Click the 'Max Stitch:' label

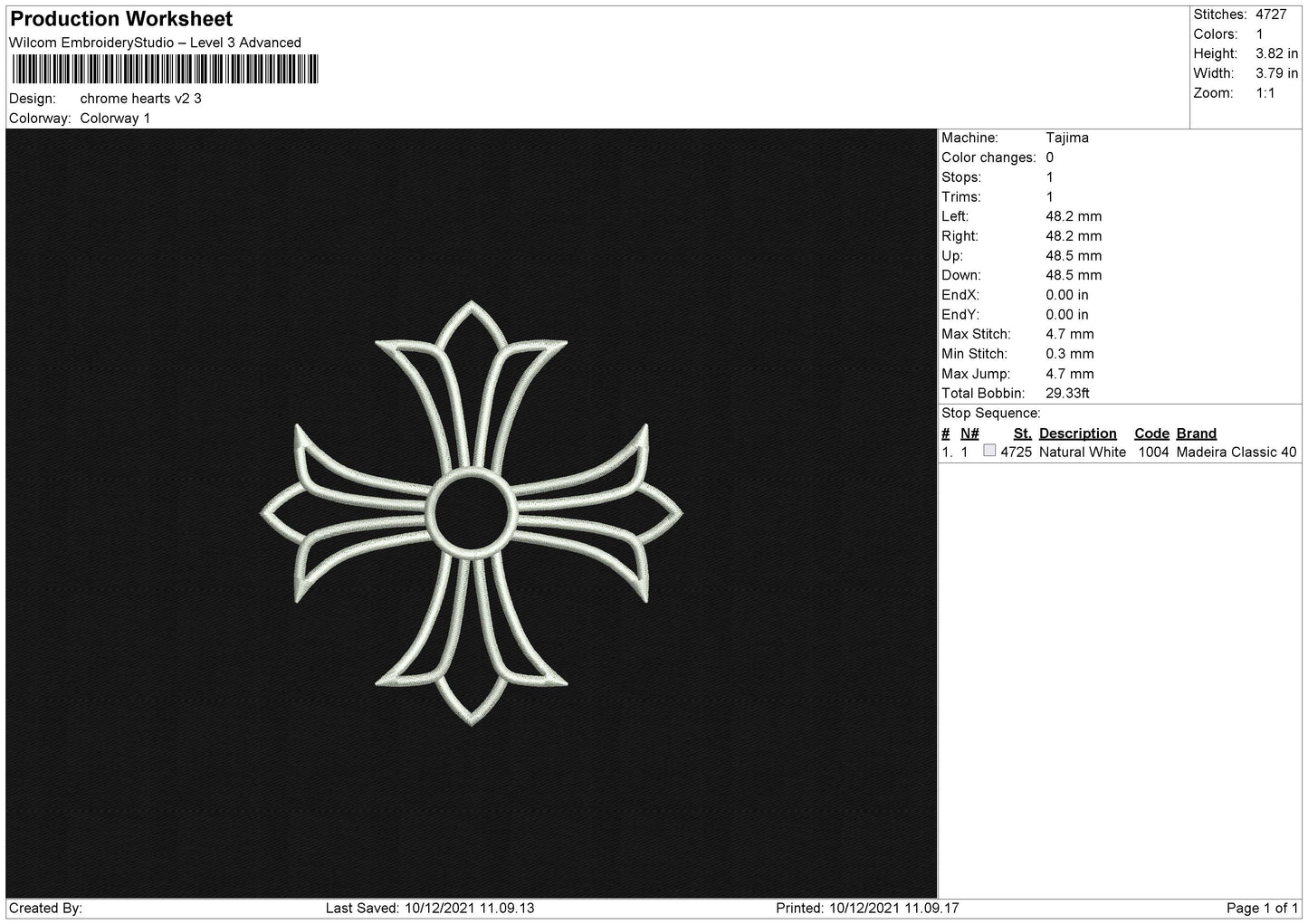[976, 334]
